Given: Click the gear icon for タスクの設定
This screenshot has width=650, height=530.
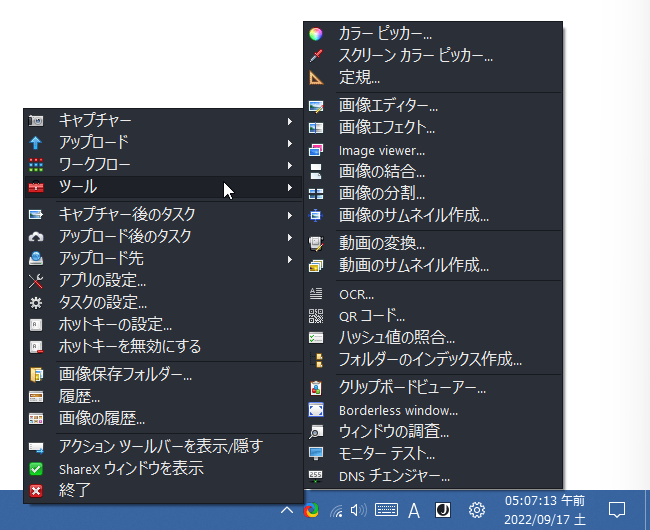Looking at the screenshot, I should tap(36, 303).
